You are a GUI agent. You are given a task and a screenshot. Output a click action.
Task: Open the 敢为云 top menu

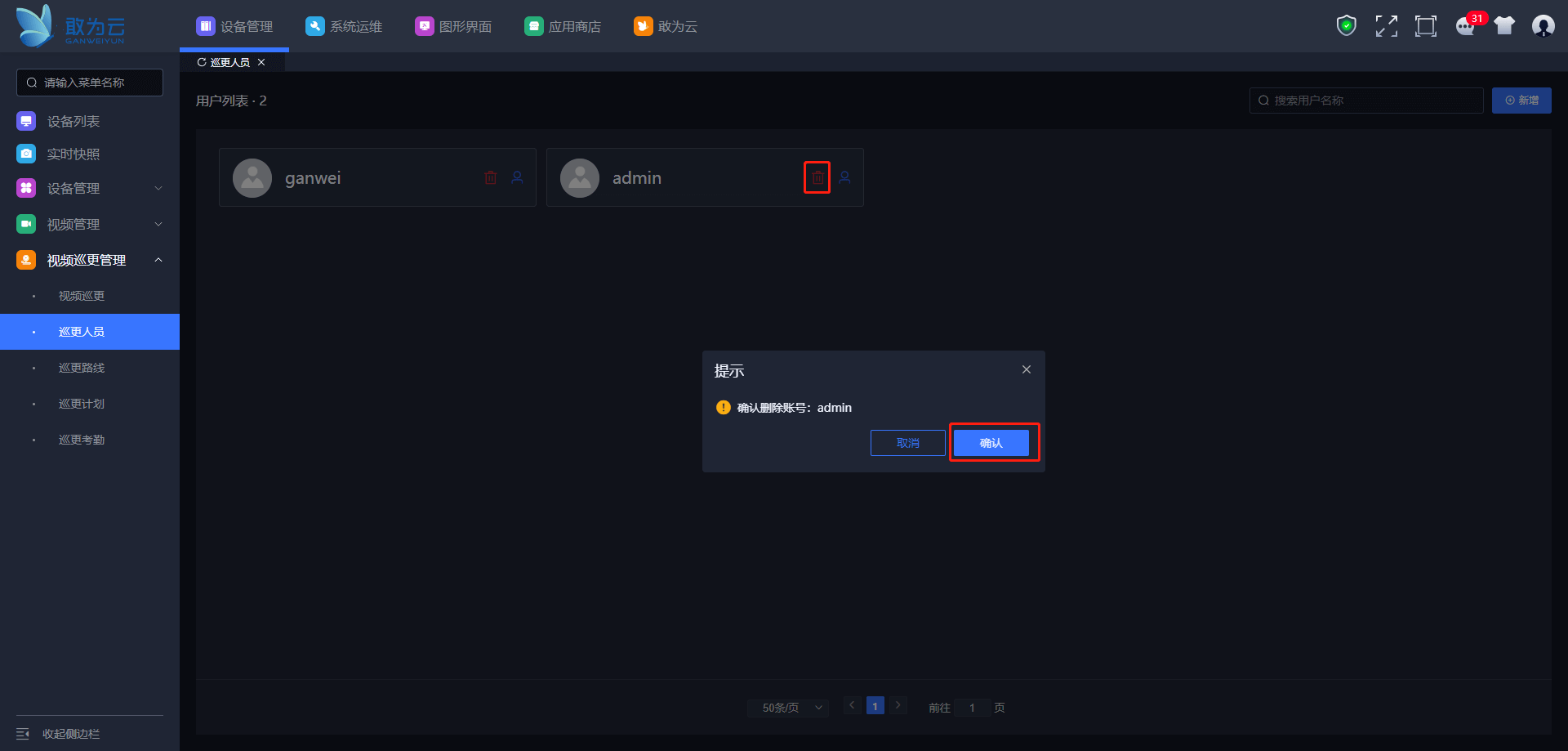tap(666, 26)
